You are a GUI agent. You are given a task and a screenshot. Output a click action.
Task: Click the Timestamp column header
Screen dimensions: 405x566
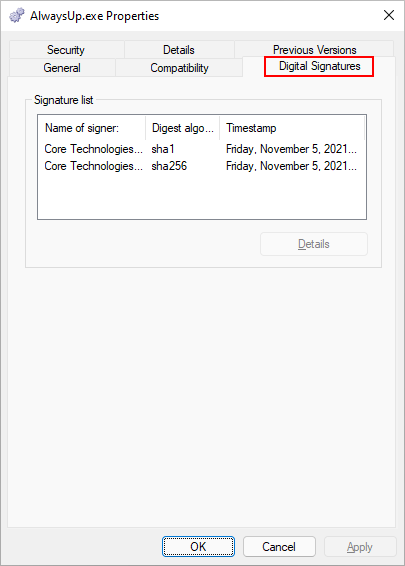(x=292, y=128)
